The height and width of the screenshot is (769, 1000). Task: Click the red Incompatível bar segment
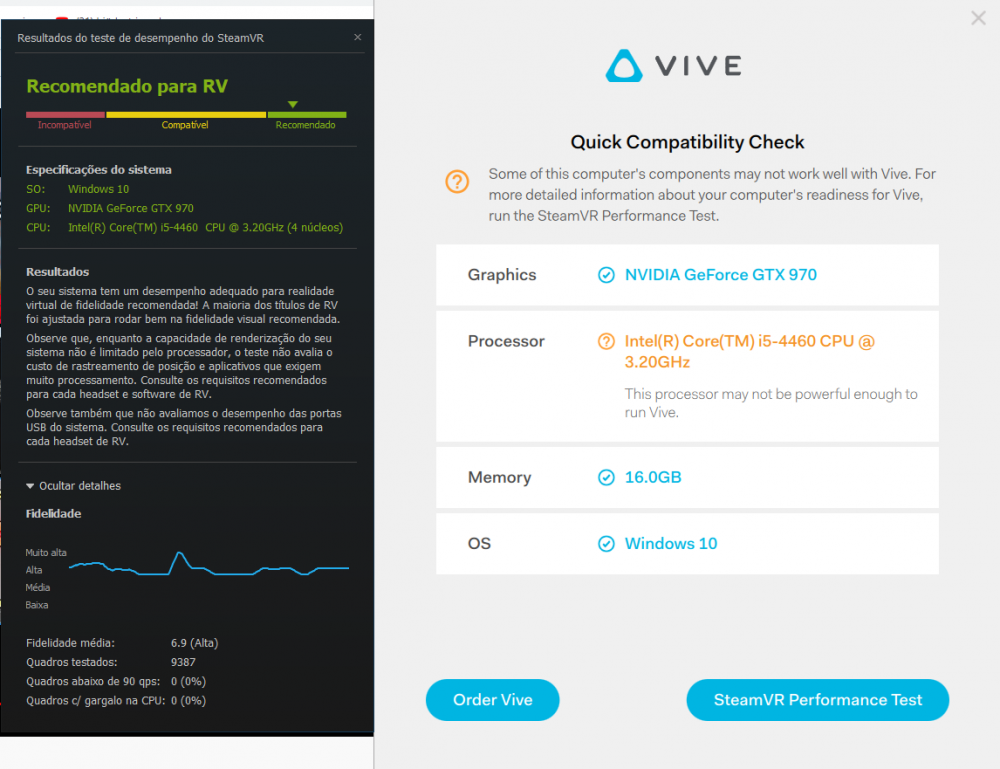(65, 114)
